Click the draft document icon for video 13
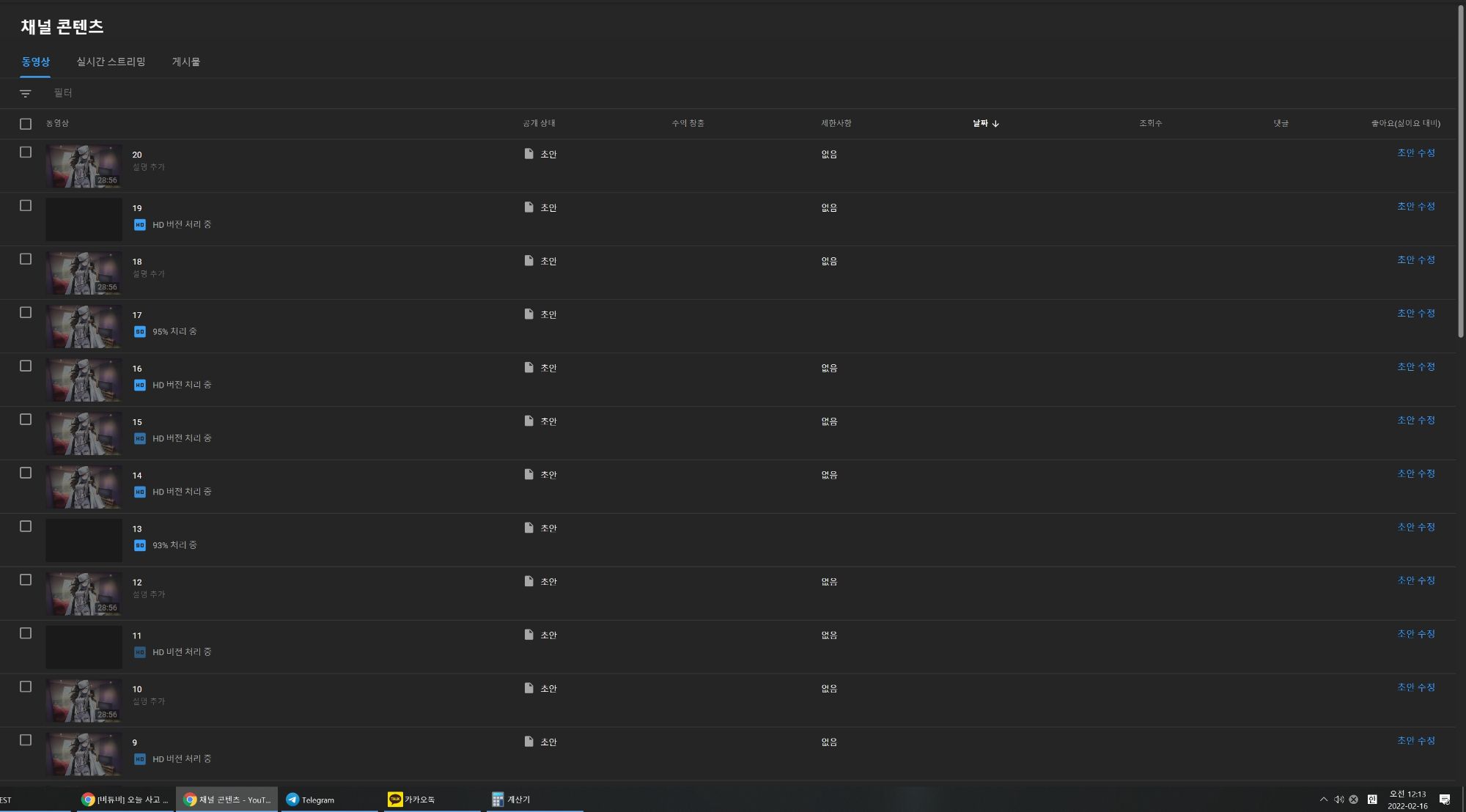This screenshot has height=812, width=1466. pos(528,528)
